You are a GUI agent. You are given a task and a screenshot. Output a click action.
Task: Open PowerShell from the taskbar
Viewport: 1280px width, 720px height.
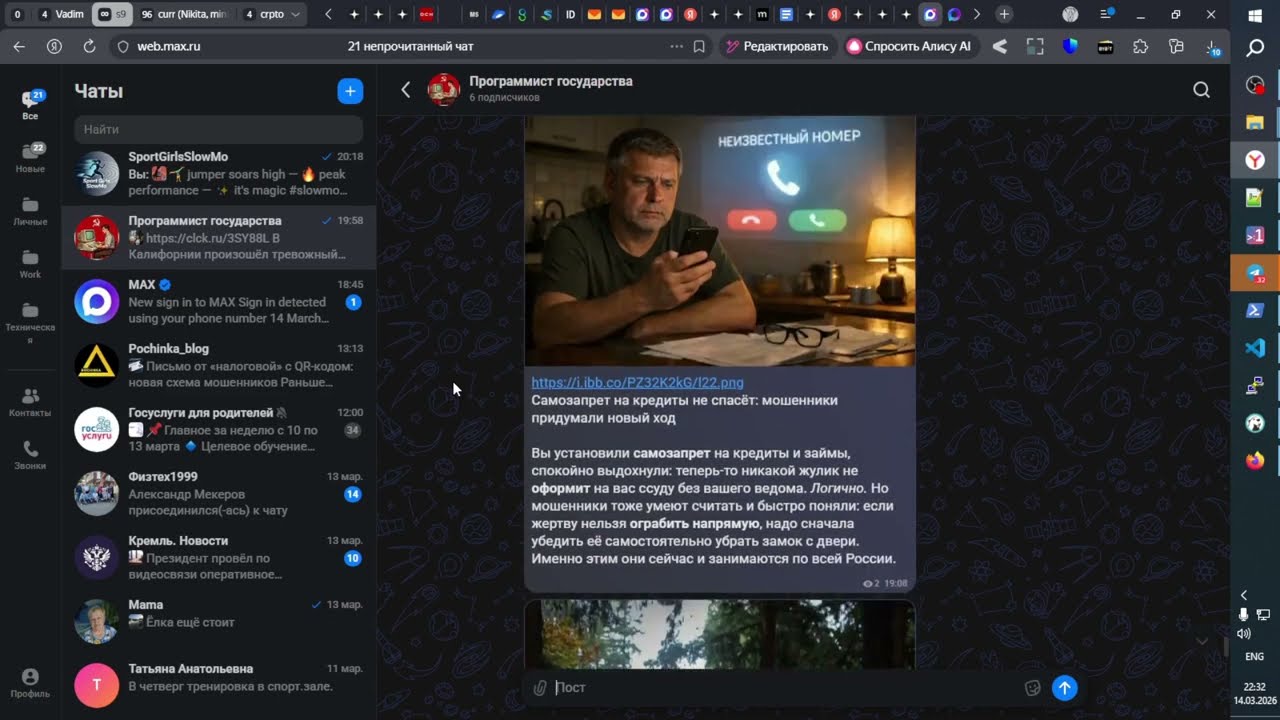(1255, 311)
